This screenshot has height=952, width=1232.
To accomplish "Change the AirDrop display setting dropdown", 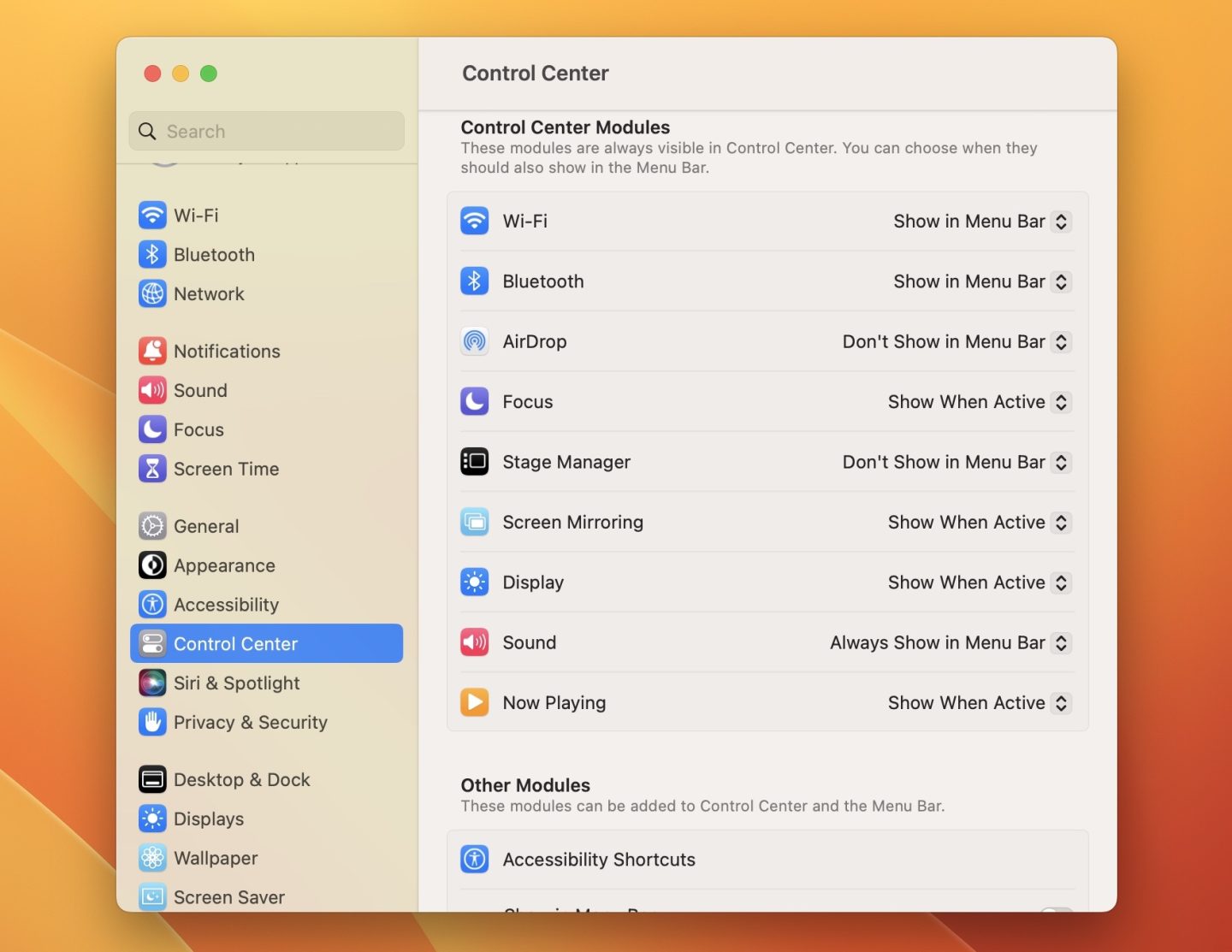I will pos(955,341).
